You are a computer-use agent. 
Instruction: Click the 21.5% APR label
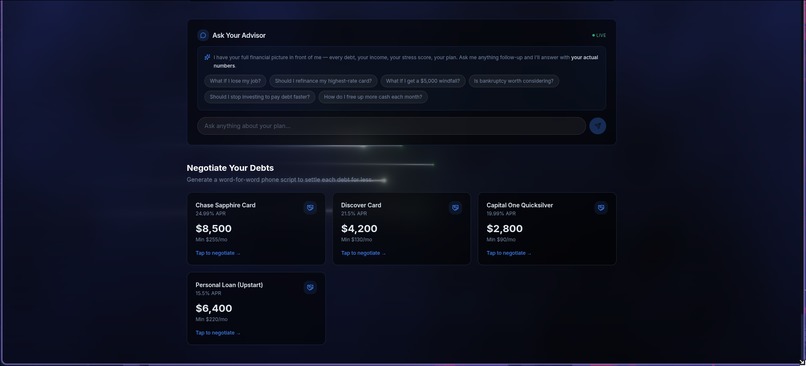click(354, 214)
